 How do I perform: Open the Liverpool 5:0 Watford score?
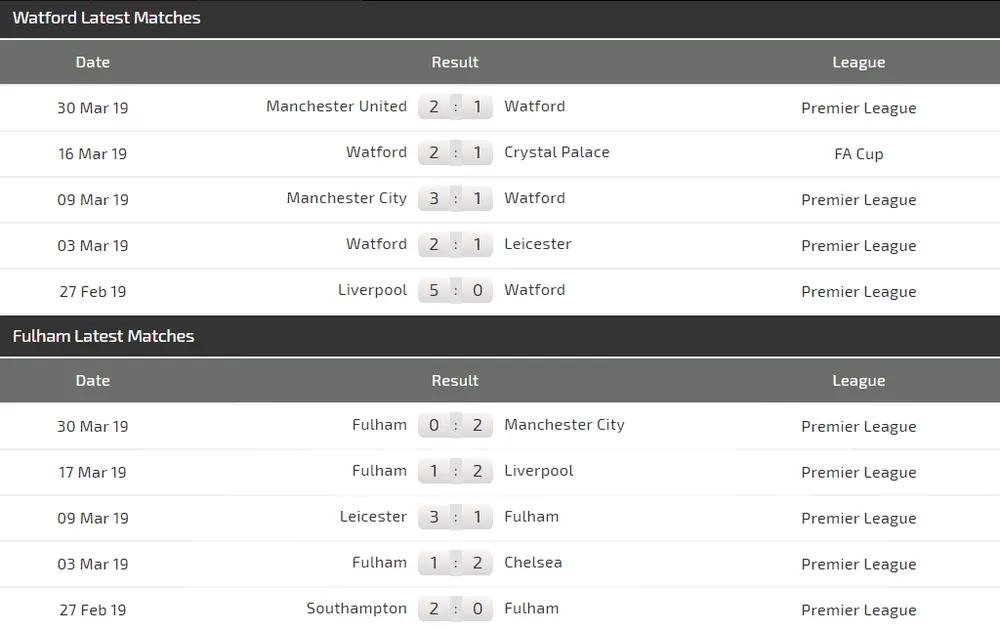click(x=455, y=291)
